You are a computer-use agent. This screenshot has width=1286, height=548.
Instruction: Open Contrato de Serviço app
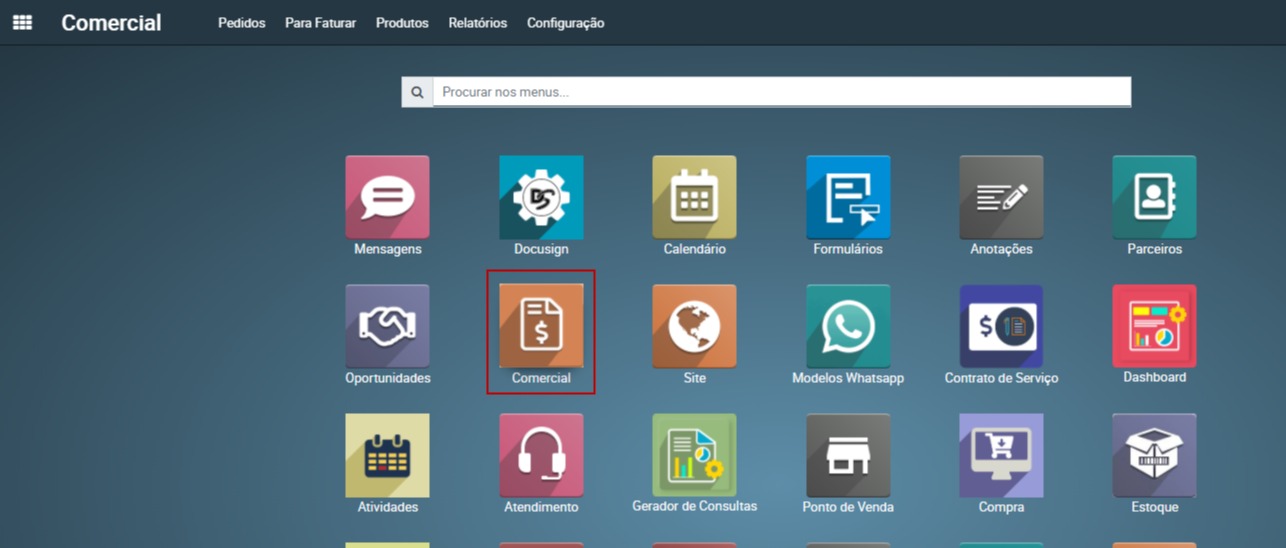click(1001, 327)
